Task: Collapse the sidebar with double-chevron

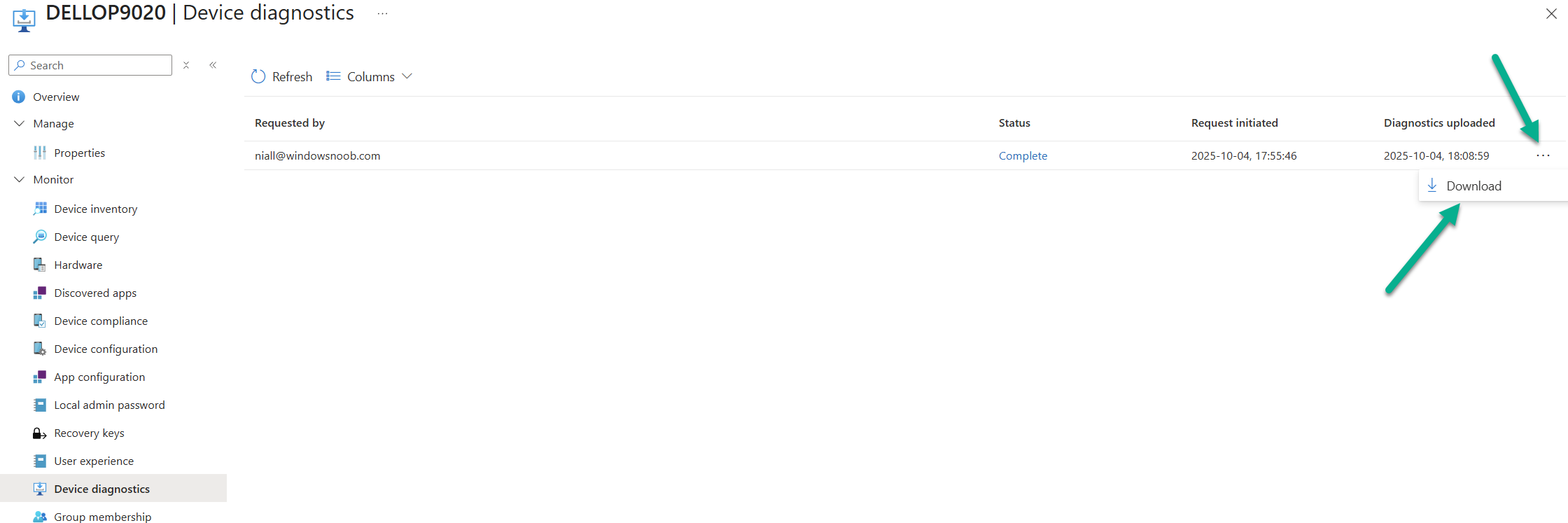Action: click(213, 65)
